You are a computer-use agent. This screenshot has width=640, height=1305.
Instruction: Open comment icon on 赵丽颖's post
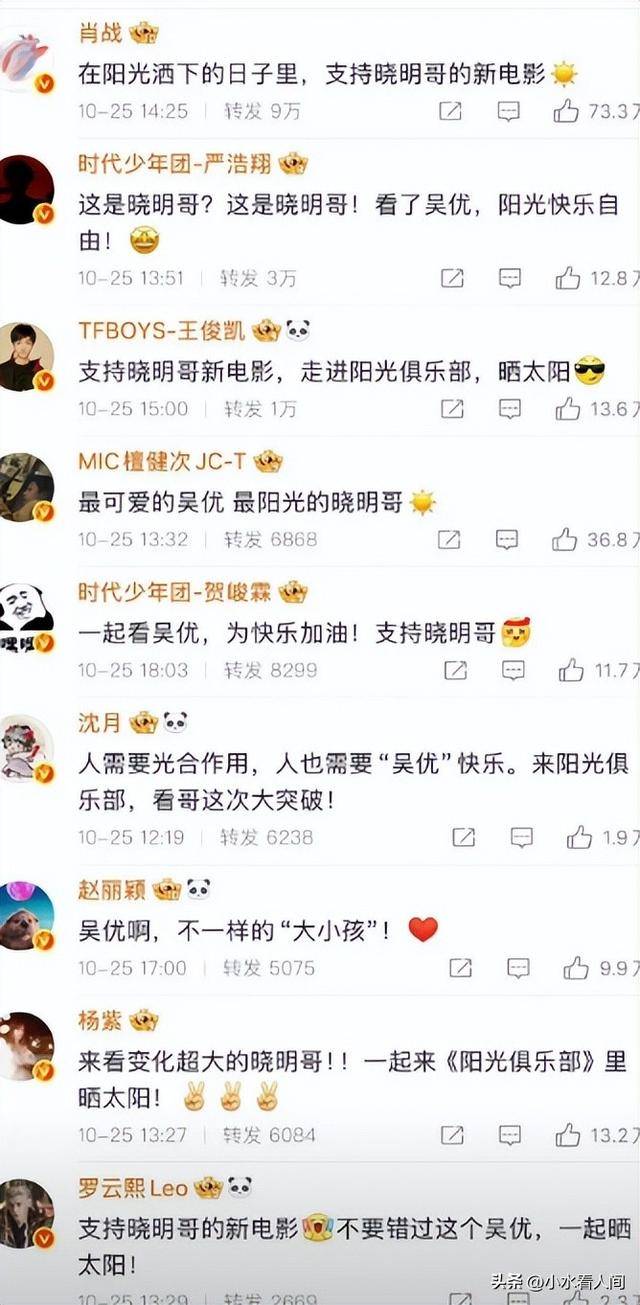click(x=518, y=967)
